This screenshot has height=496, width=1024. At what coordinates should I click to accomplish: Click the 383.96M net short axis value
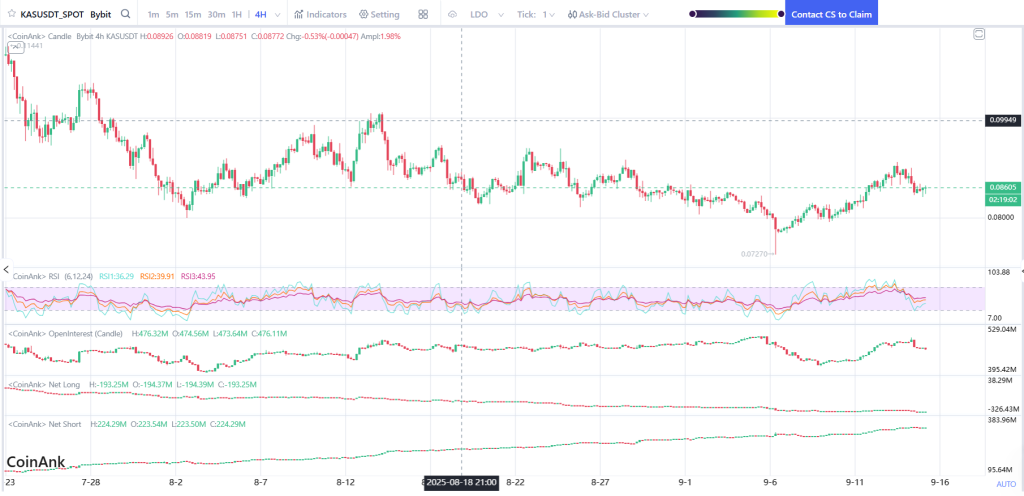pyautogui.click(x=1004, y=420)
